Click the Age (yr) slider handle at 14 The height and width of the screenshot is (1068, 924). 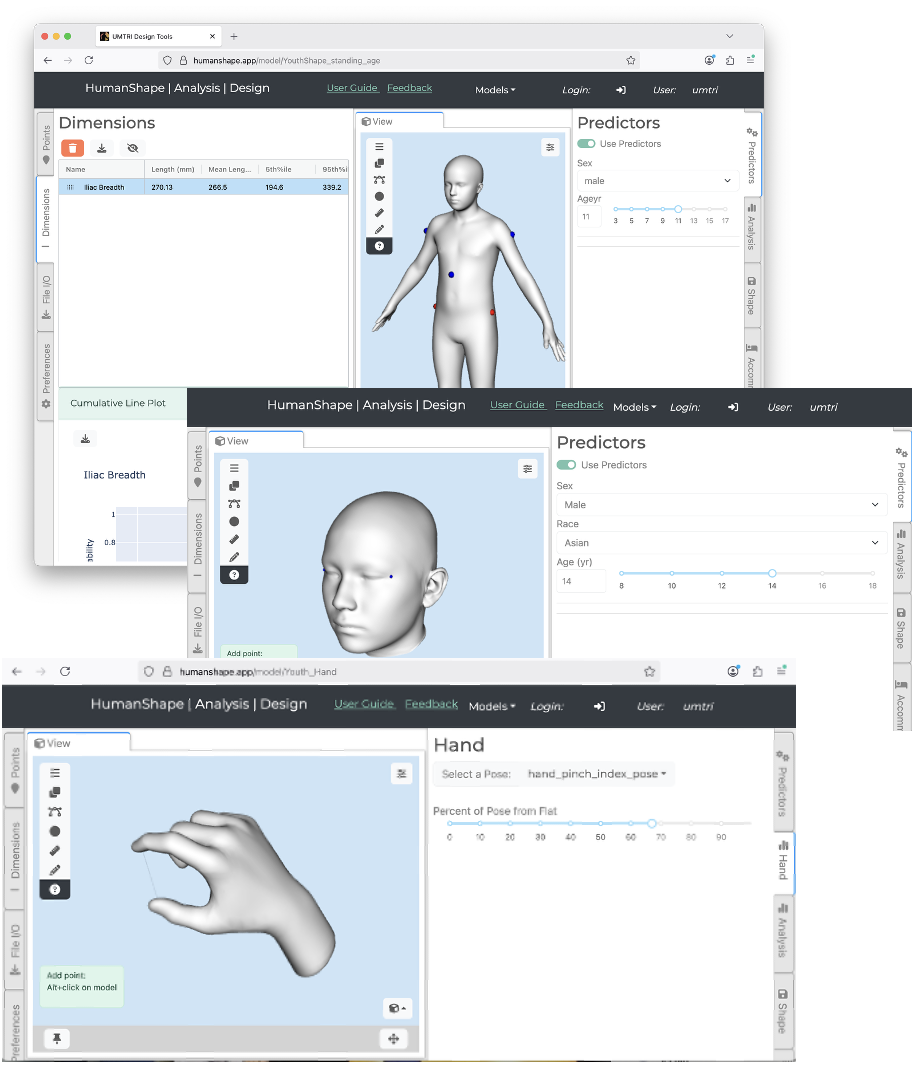[772, 574]
